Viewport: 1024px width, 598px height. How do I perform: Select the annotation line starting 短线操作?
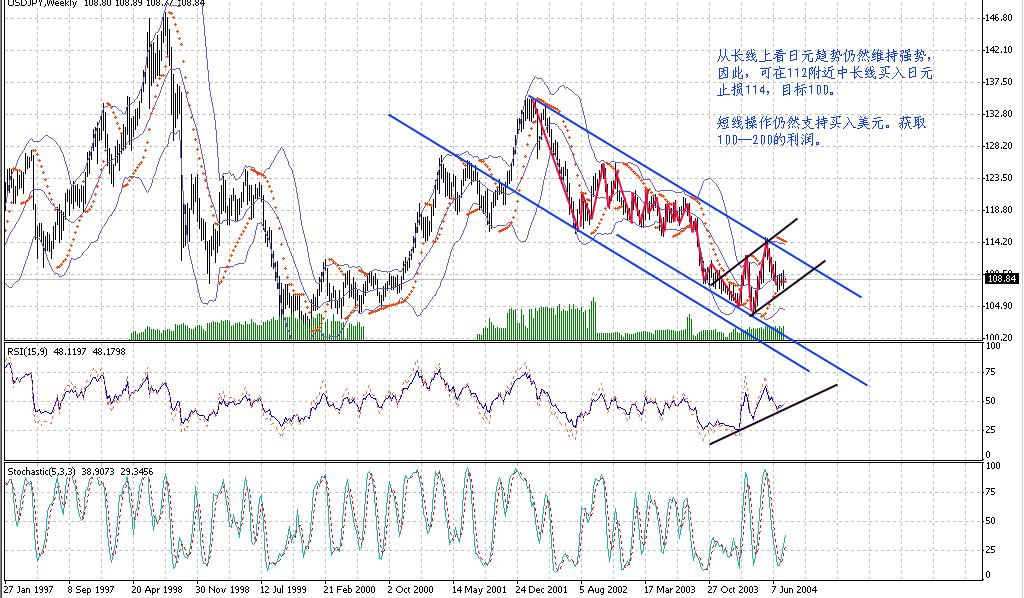click(x=822, y=123)
